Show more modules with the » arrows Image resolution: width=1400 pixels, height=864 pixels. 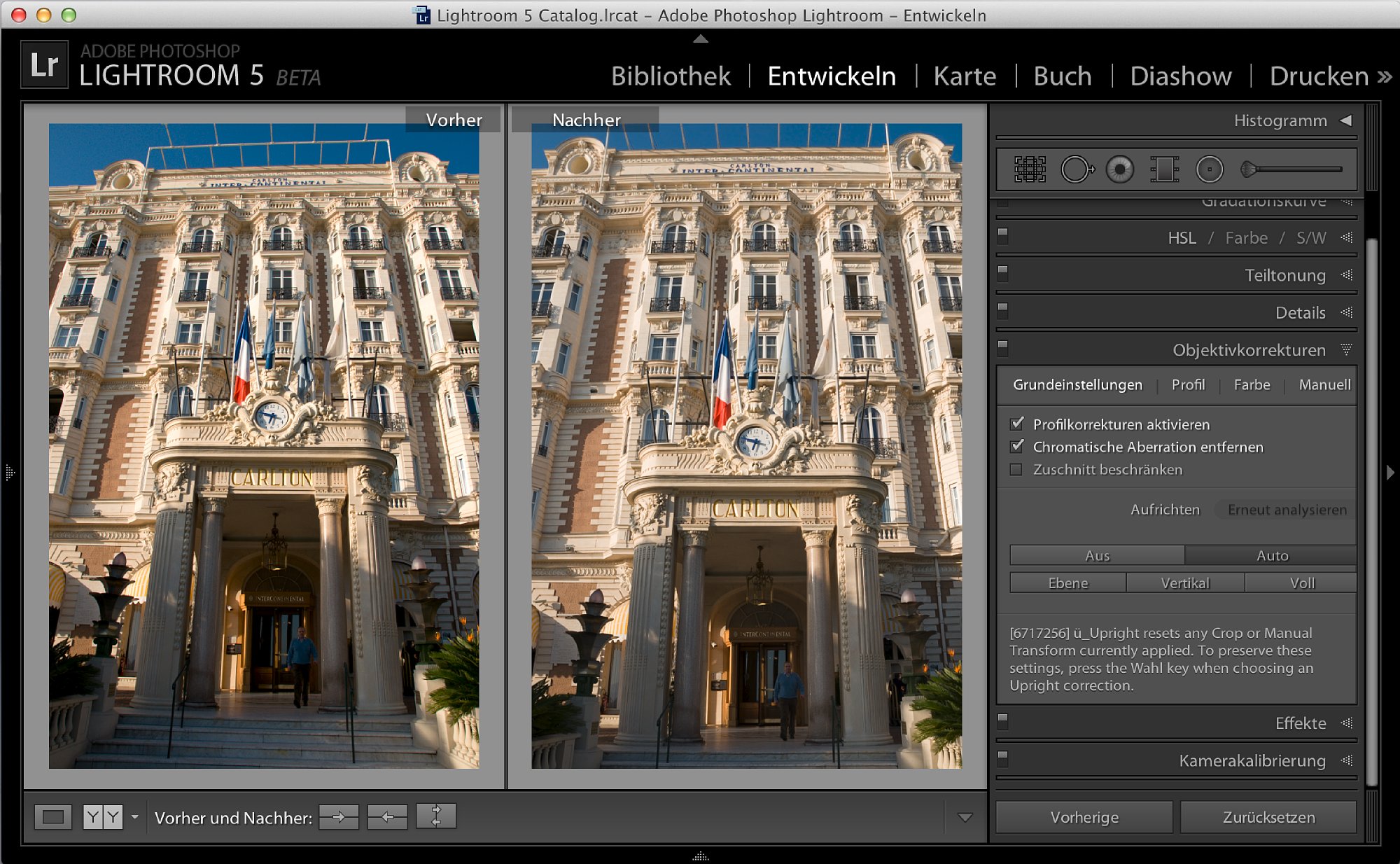(1385, 76)
